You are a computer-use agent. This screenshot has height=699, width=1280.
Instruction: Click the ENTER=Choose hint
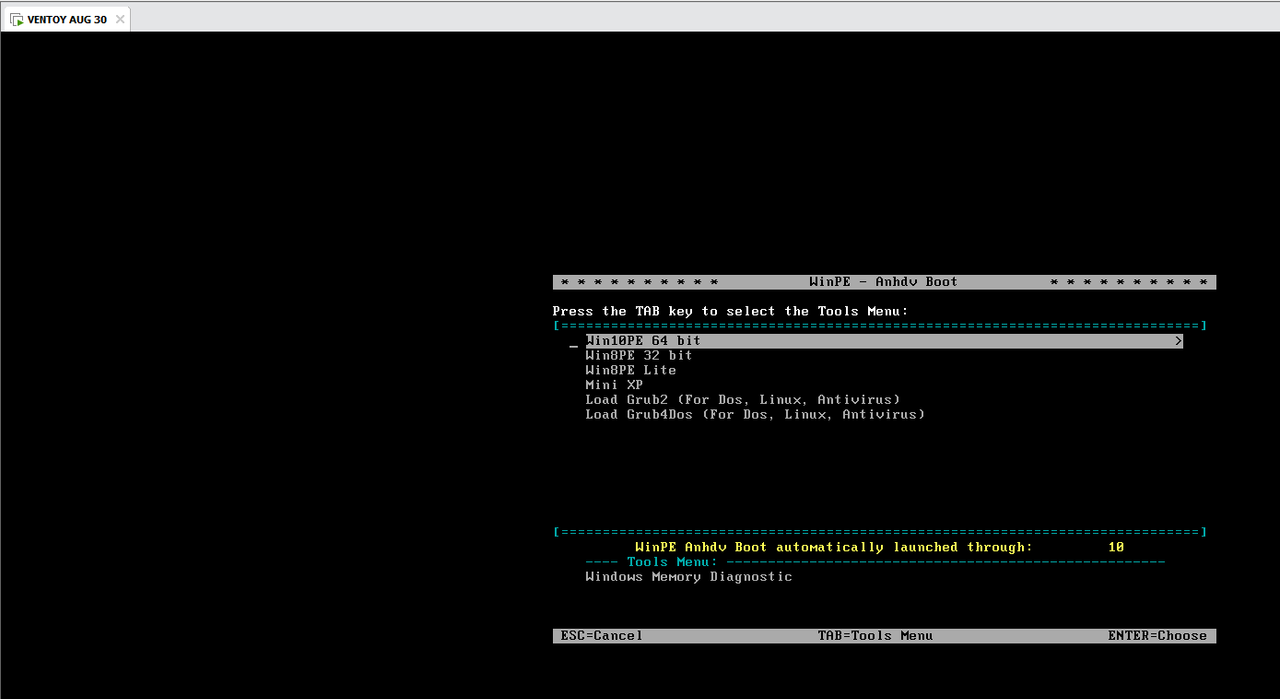[x=1157, y=636]
